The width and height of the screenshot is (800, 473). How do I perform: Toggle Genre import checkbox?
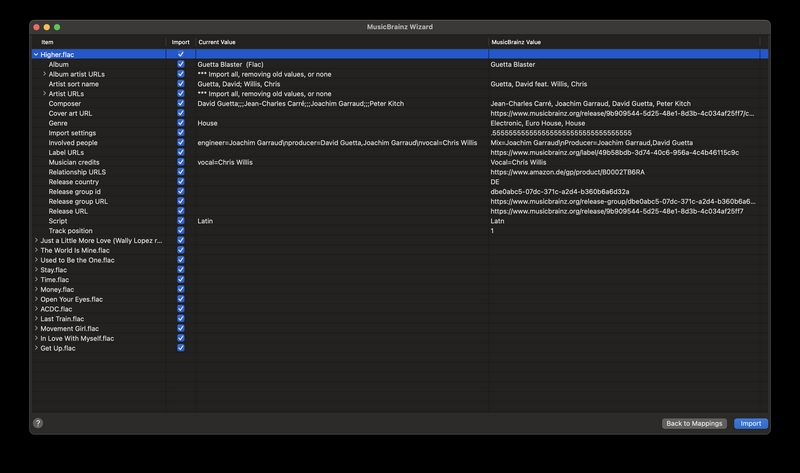coord(181,122)
